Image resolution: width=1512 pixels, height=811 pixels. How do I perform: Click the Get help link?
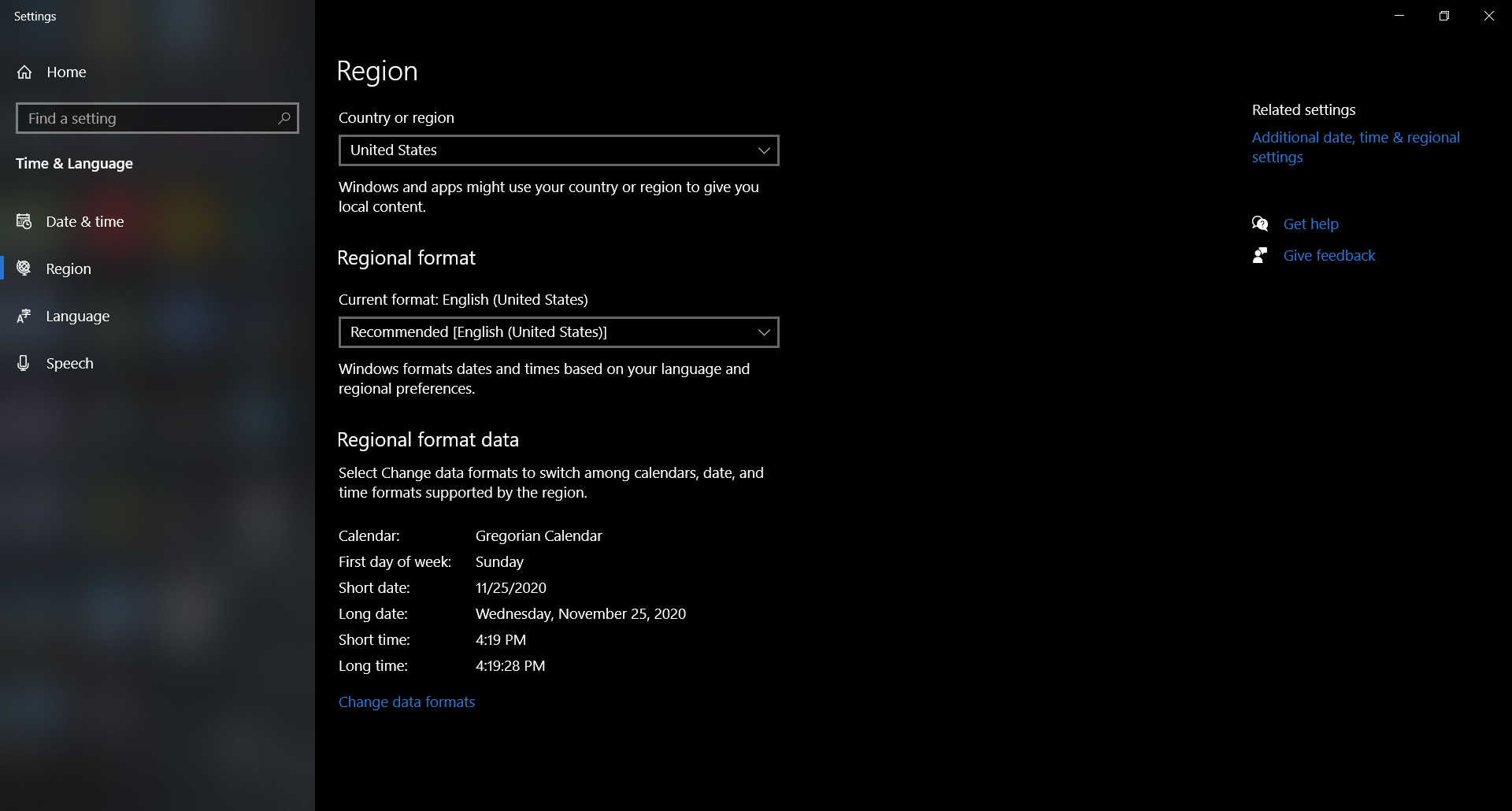[x=1310, y=224]
